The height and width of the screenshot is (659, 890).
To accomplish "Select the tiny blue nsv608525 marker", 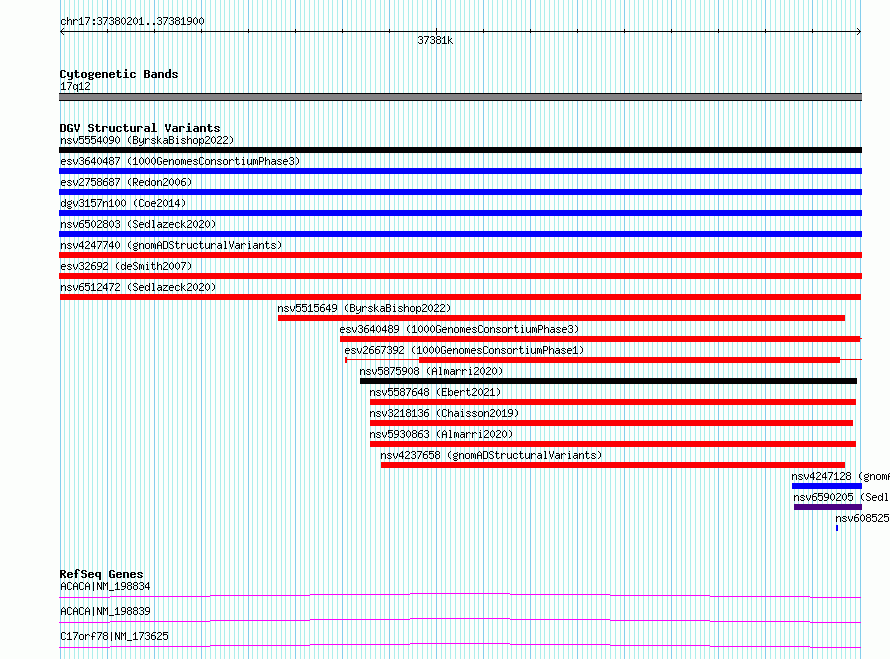I will (837, 528).
